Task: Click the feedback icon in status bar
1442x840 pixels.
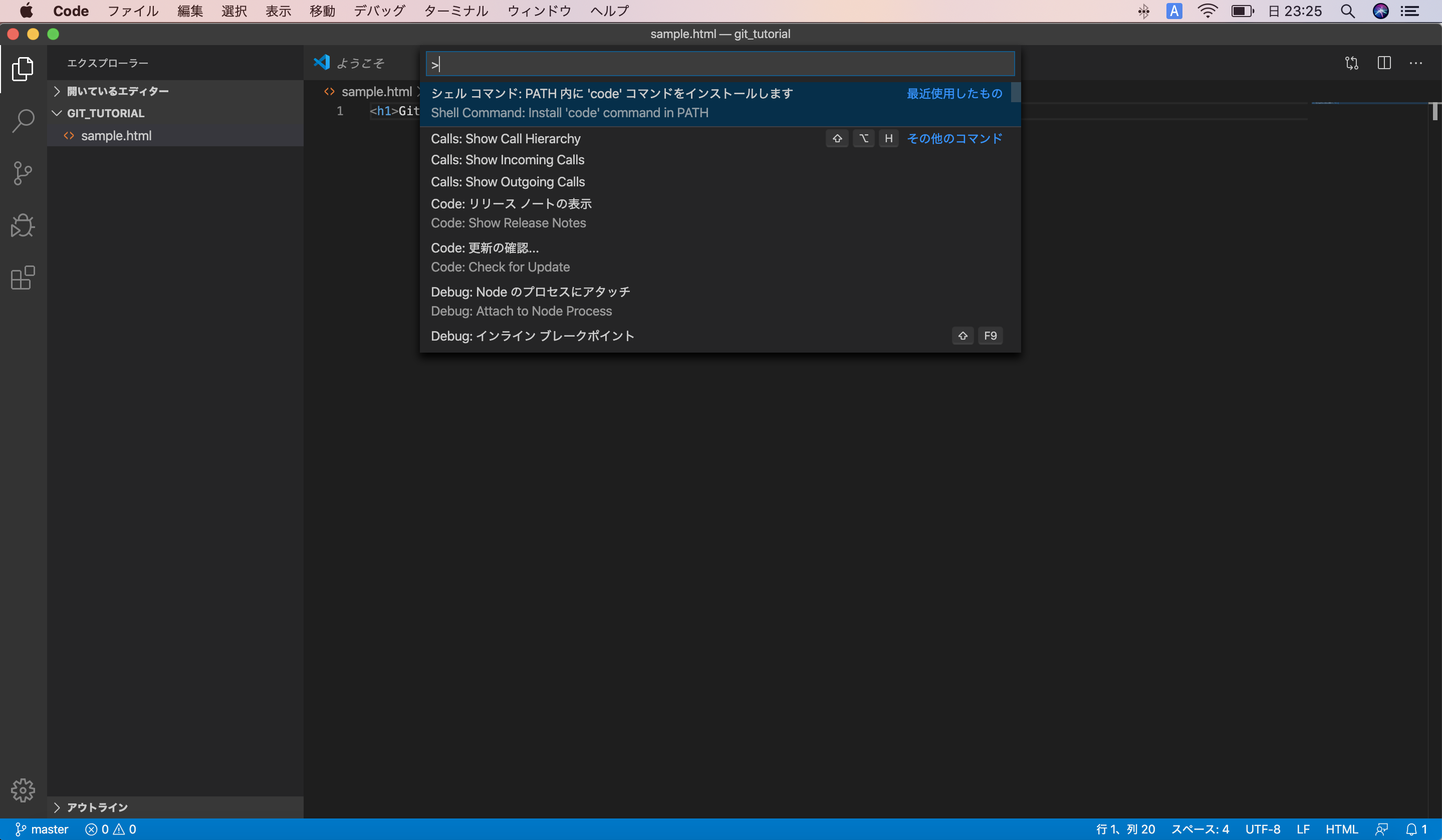Action: tap(1381, 829)
